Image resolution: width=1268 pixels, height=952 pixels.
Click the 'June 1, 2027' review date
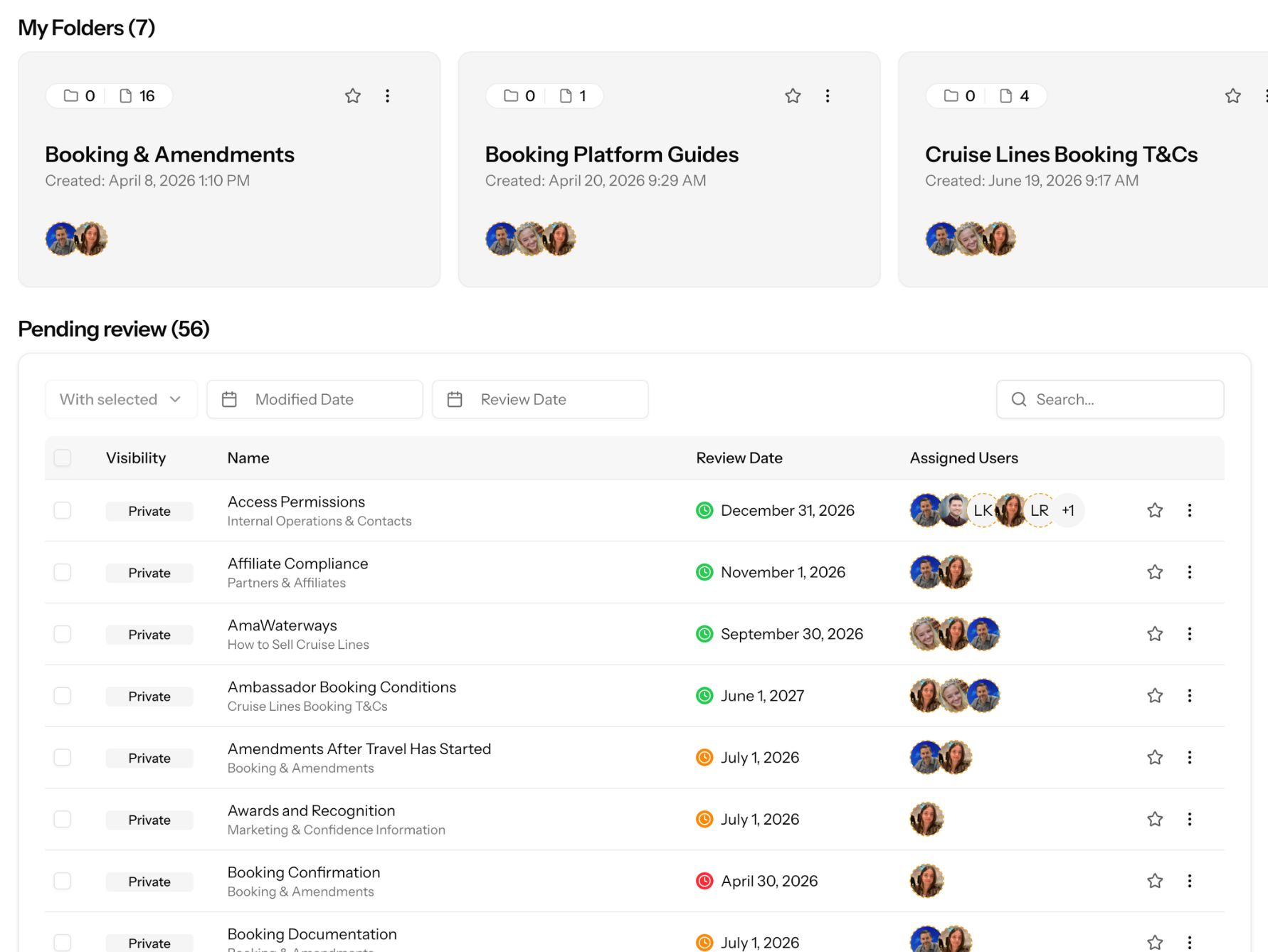[762, 696]
